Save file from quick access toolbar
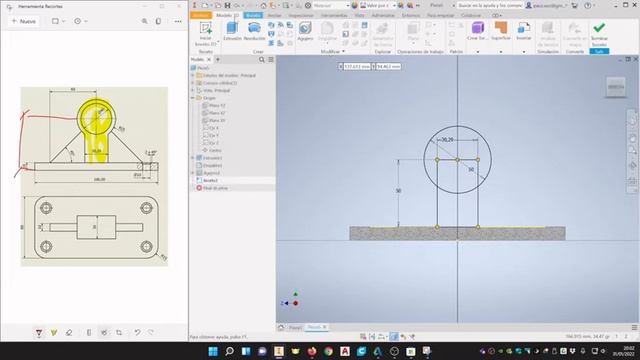 point(227,6)
